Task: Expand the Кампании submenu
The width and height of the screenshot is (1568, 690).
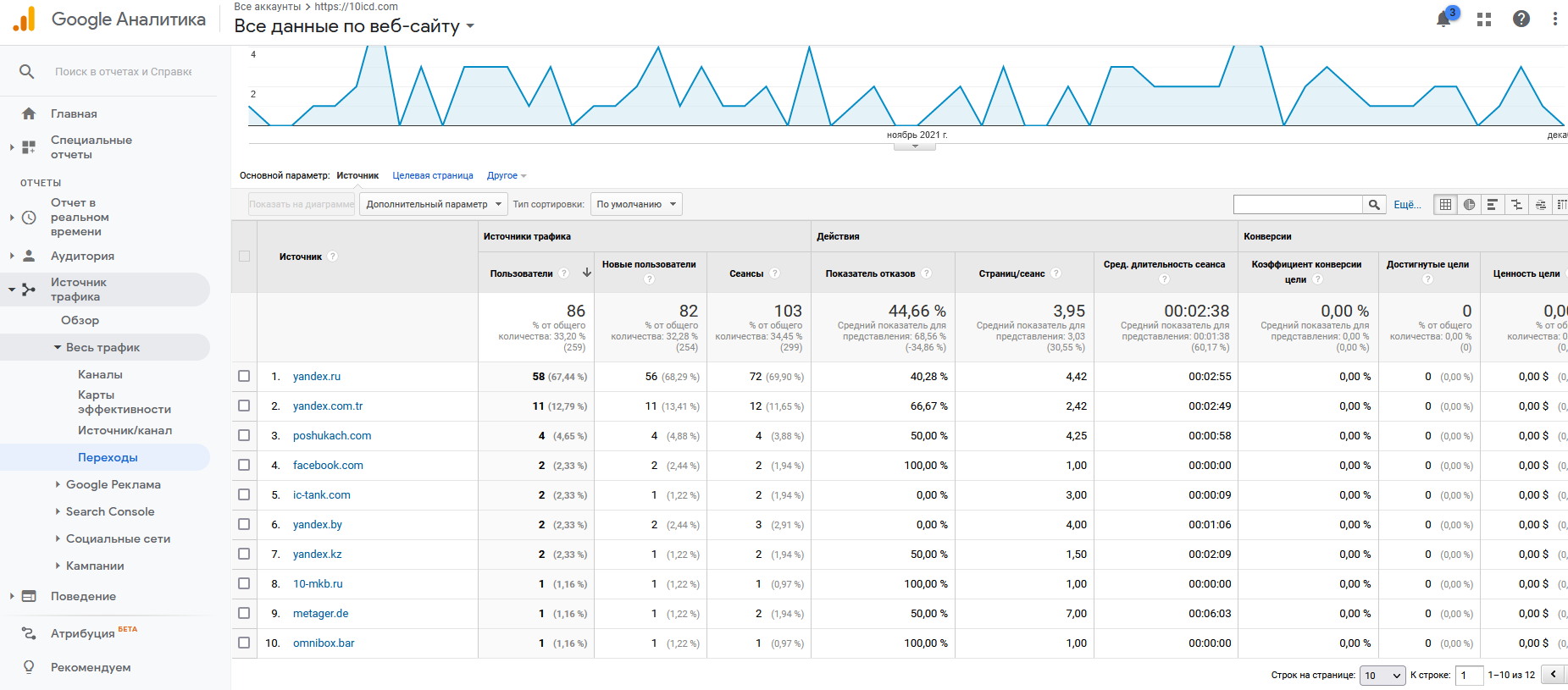Action: point(58,566)
